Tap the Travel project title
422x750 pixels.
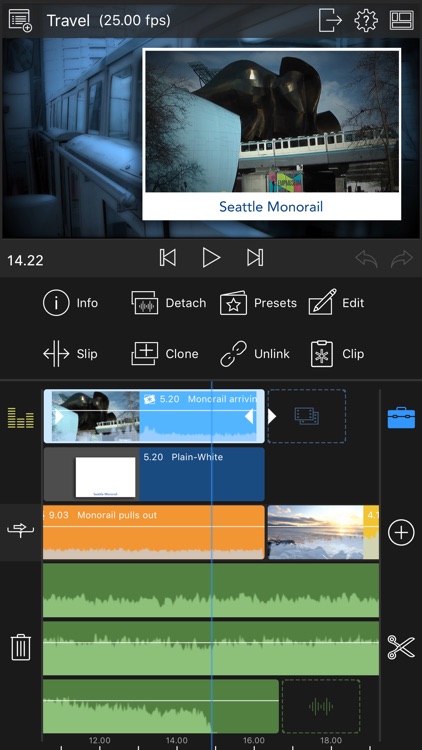68,21
